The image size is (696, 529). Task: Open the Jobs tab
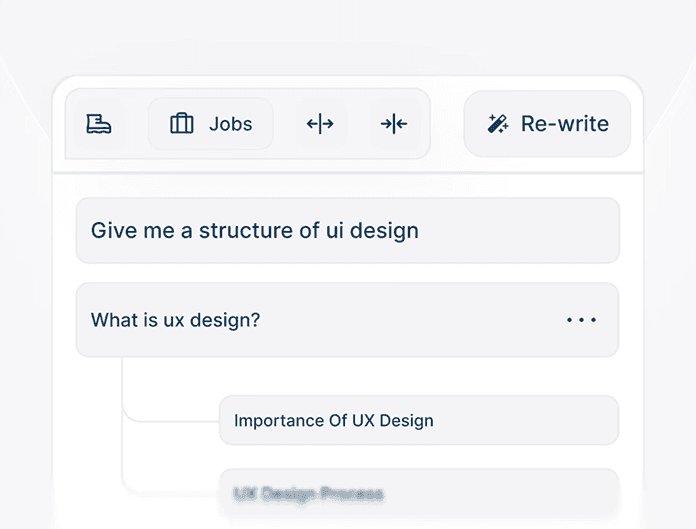(211, 124)
